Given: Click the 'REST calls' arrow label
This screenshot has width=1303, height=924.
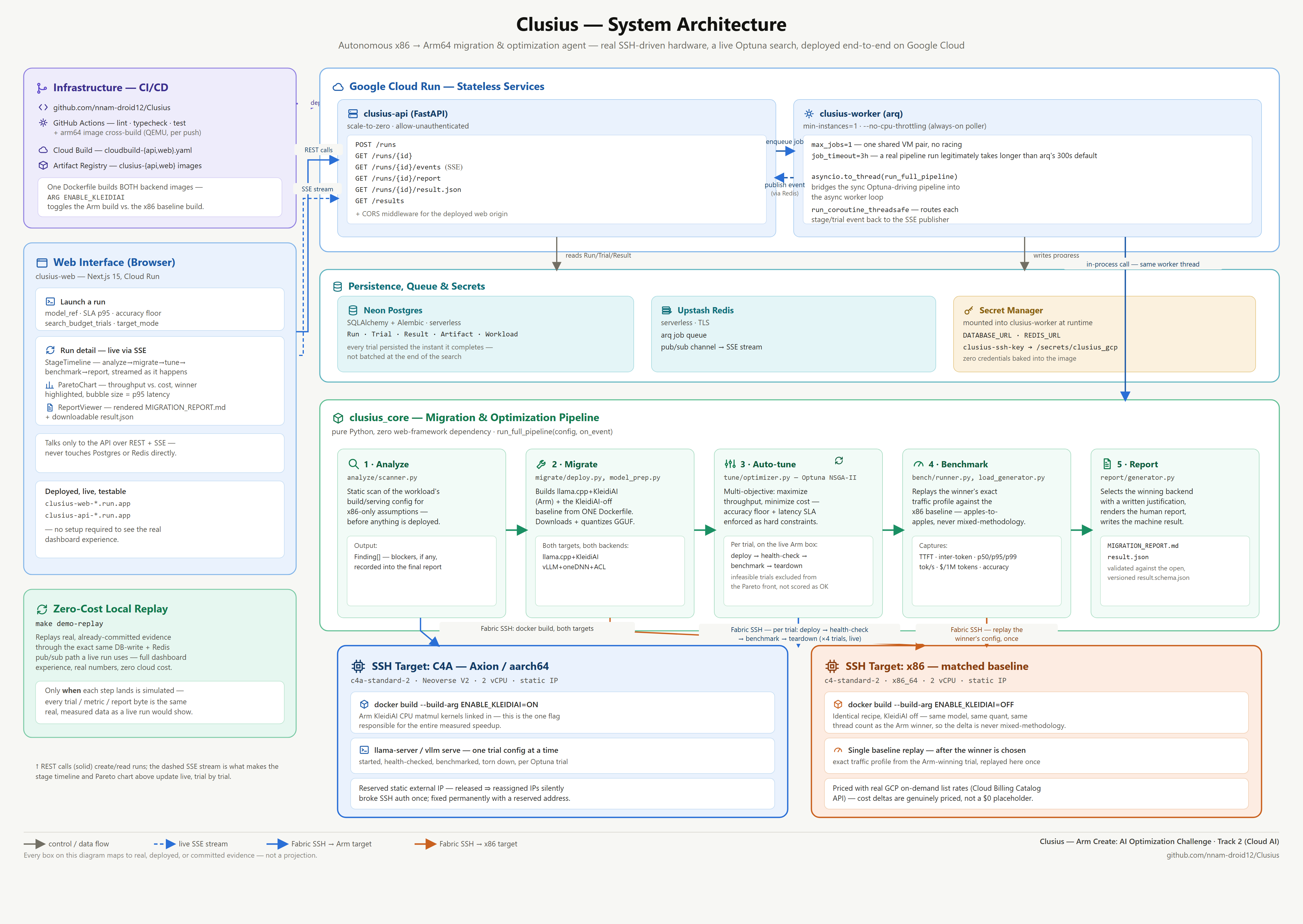Looking at the screenshot, I should [319, 150].
